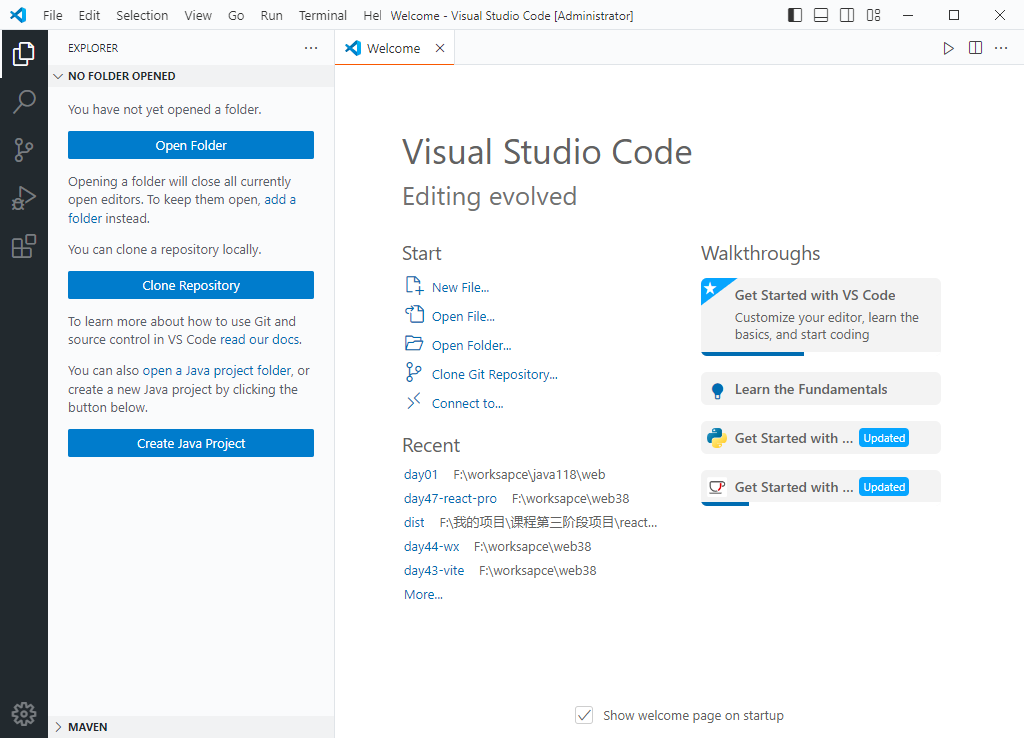The width and height of the screenshot is (1024, 738).
Task: Click the star icon on Get Started card
Action: 711,289
